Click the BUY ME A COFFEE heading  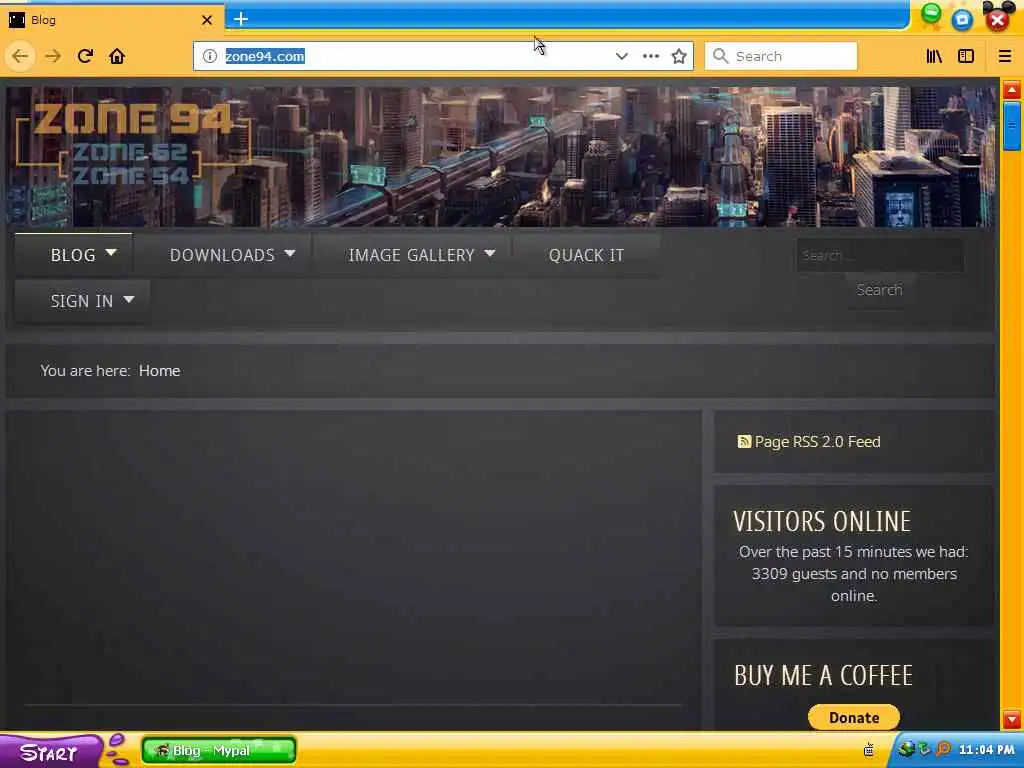tap(823, 675)
